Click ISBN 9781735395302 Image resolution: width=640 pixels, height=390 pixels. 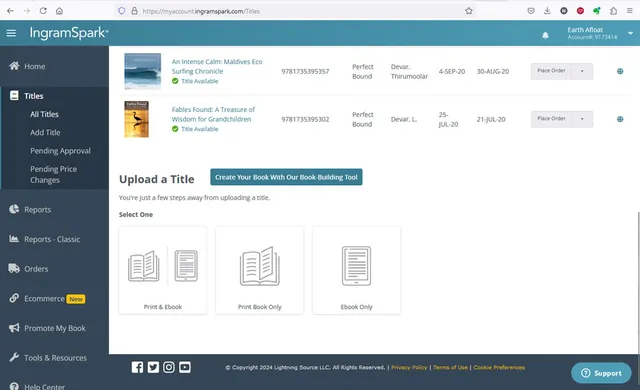click(x=305, y=119)
